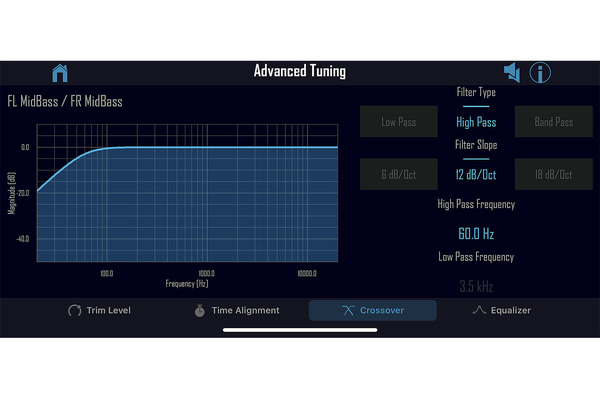
Task: Open the Trim Level tab
Action: coord(99,310)
